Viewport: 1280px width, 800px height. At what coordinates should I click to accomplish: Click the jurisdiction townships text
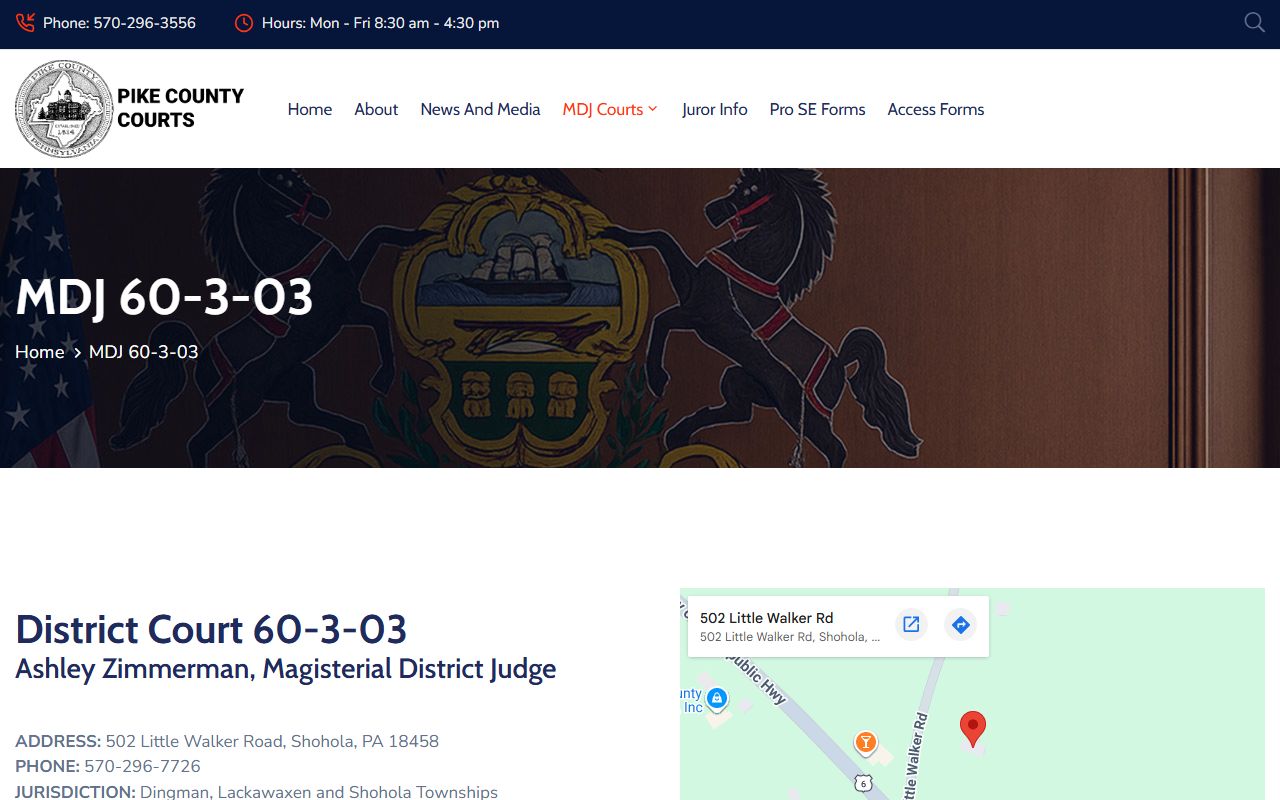pyautogui.click(x=319, y=791)
